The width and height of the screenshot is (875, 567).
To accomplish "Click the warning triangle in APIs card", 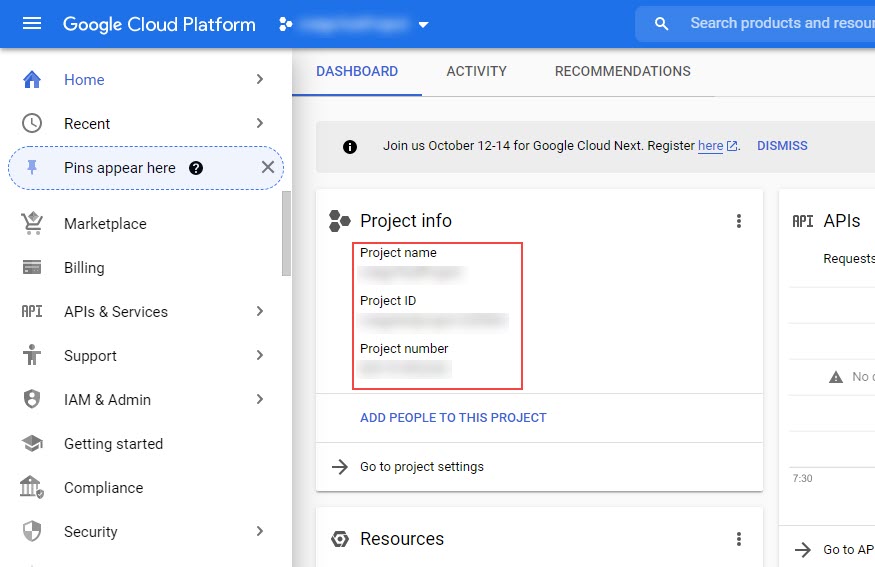I will (836, 377).
